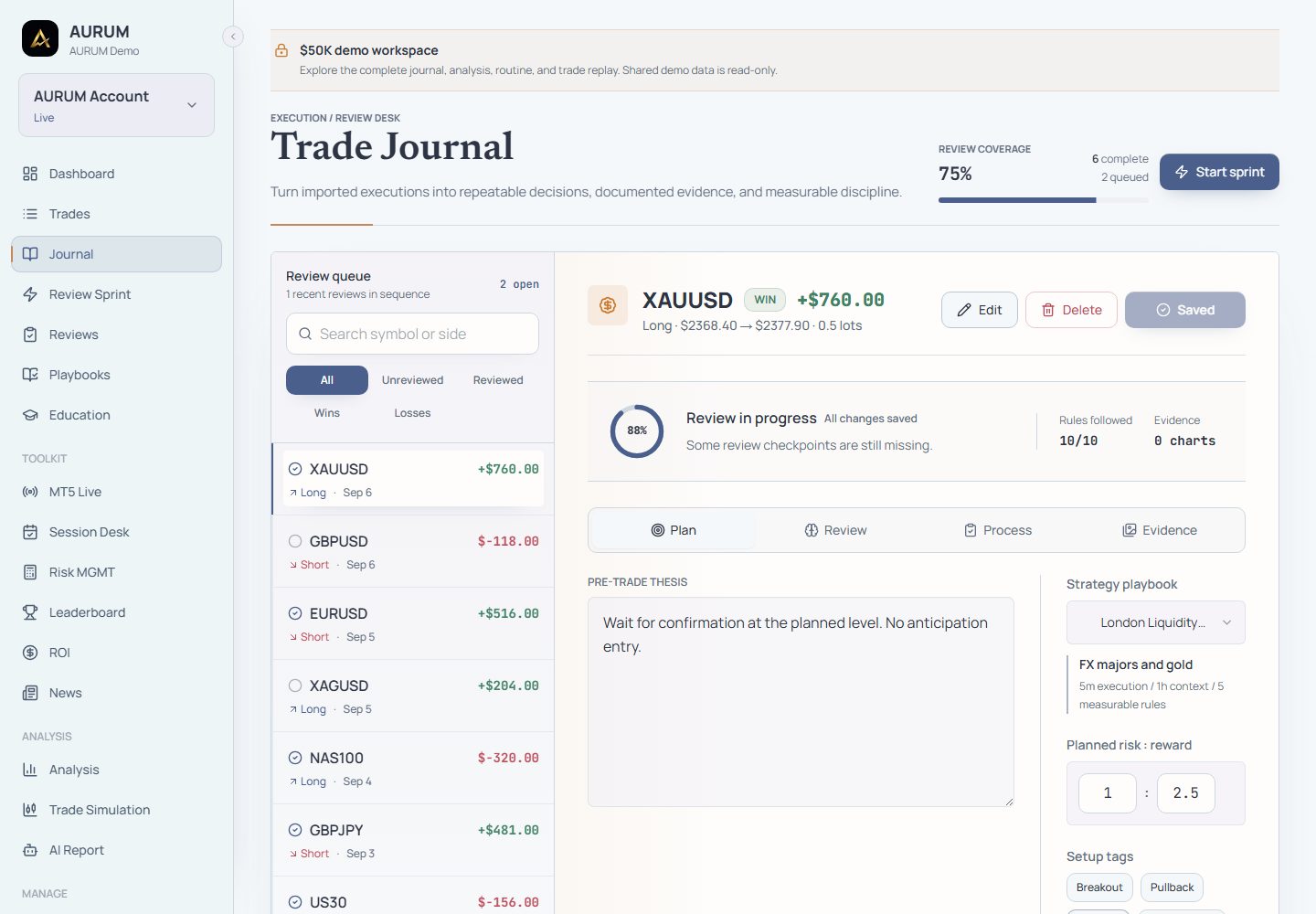Viewport: 1316px width, 914px height.
Task: Click the Start sprint button
Action: pyautogui.click(x=1219, y=172)
